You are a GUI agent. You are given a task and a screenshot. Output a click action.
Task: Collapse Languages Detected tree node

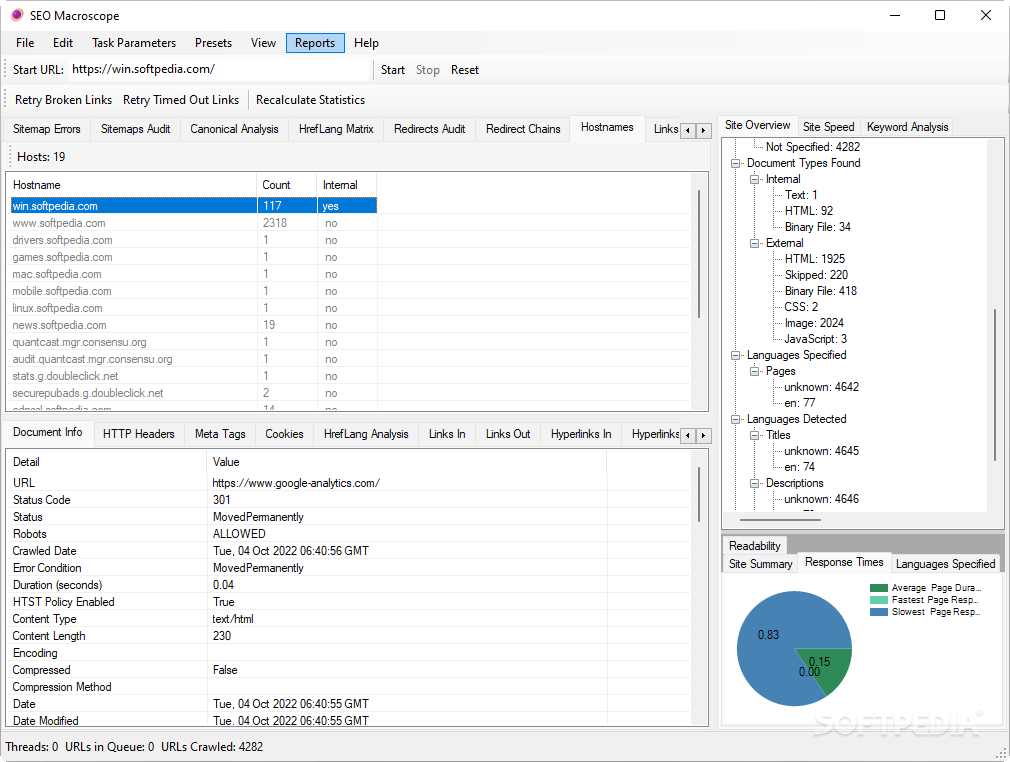[x=735, y=419]
